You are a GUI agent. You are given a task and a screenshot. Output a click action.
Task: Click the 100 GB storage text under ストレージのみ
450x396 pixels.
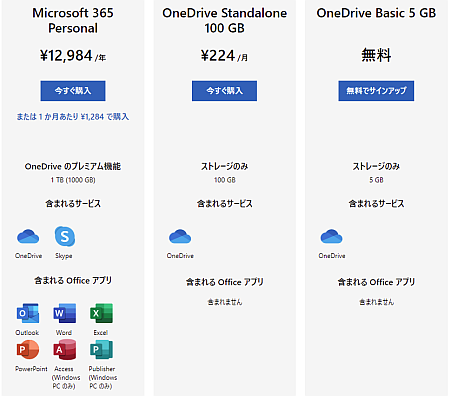(x=224, y=180)
